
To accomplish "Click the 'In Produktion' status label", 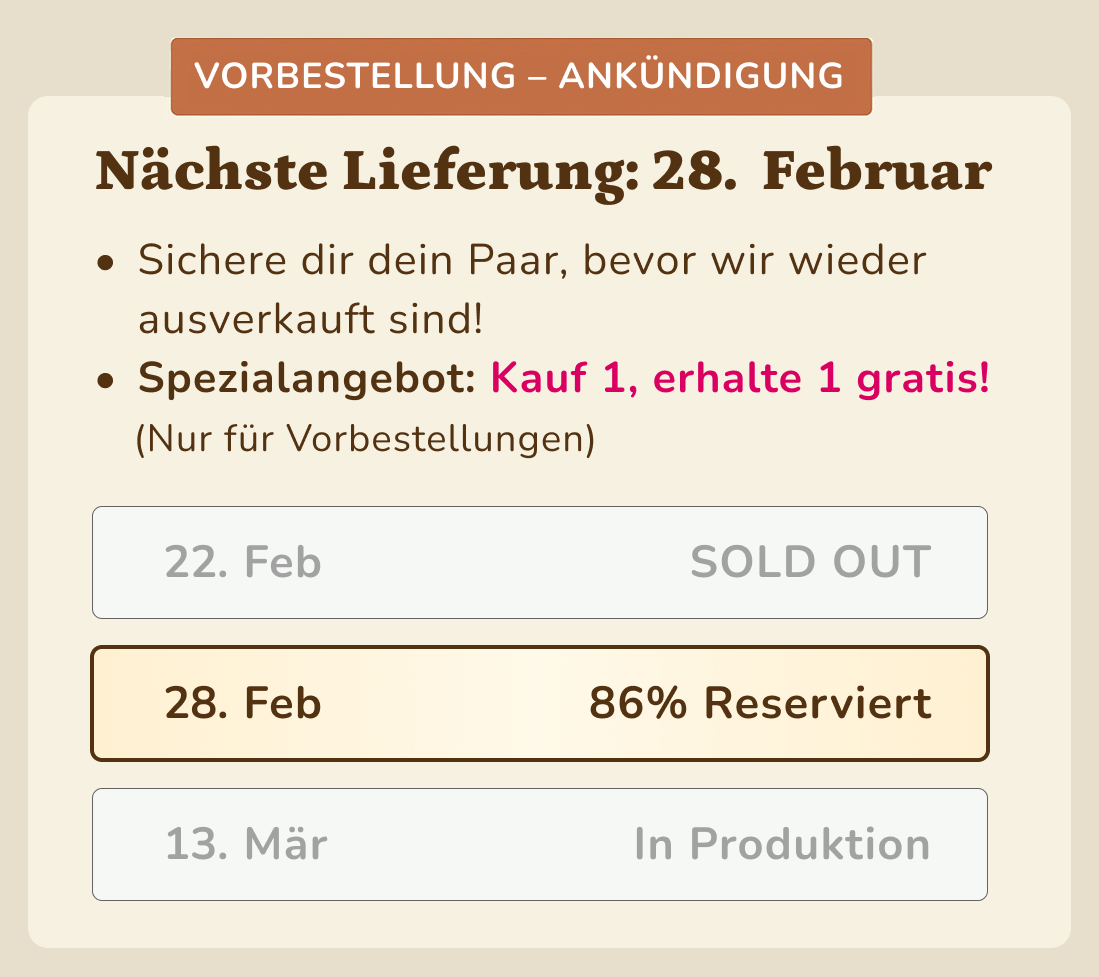I will point(782,845).
